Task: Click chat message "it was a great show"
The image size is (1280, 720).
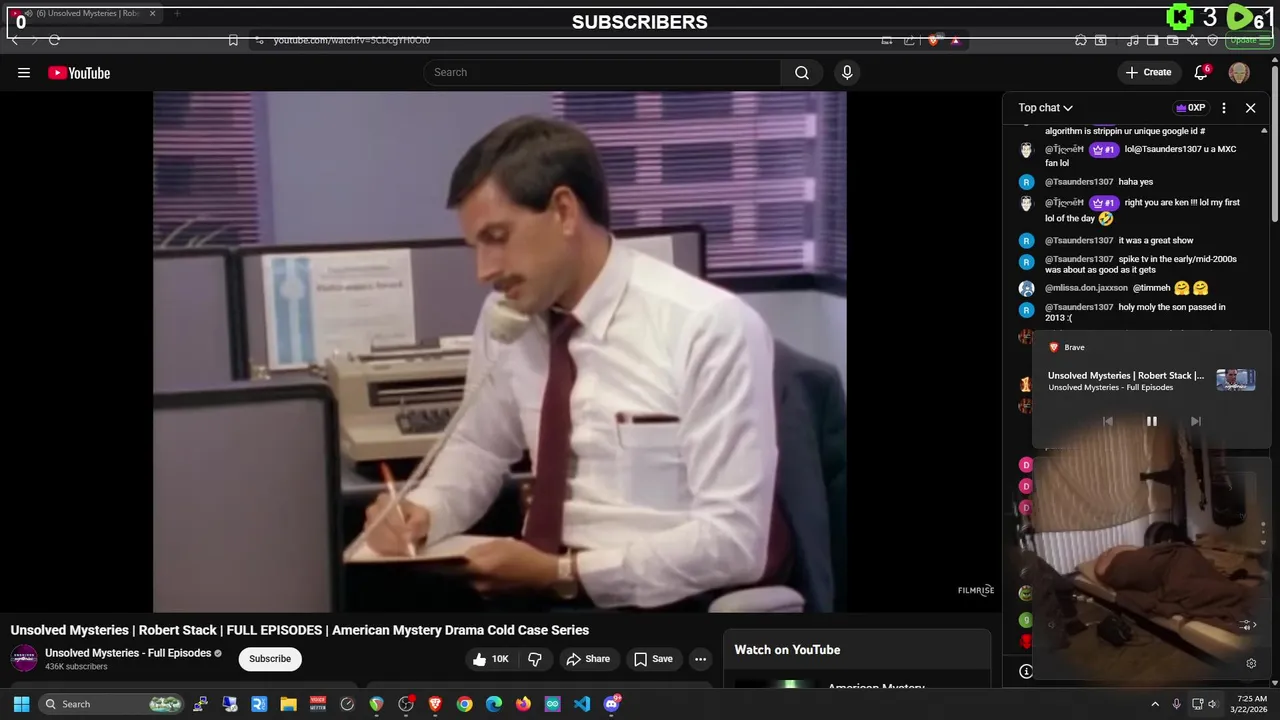Action: tap(1156, 240)
